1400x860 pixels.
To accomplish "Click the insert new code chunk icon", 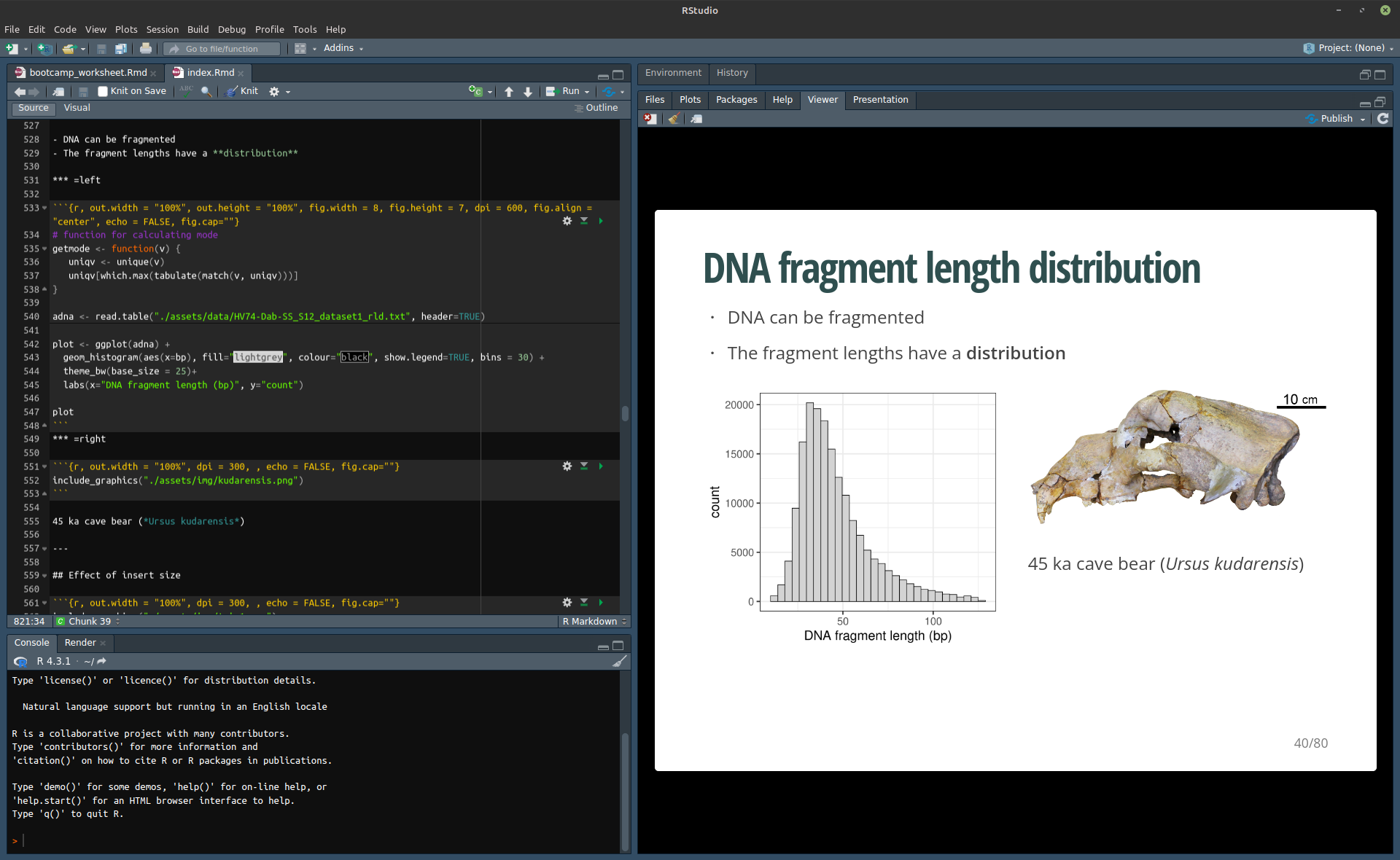I will pos(475,91).
